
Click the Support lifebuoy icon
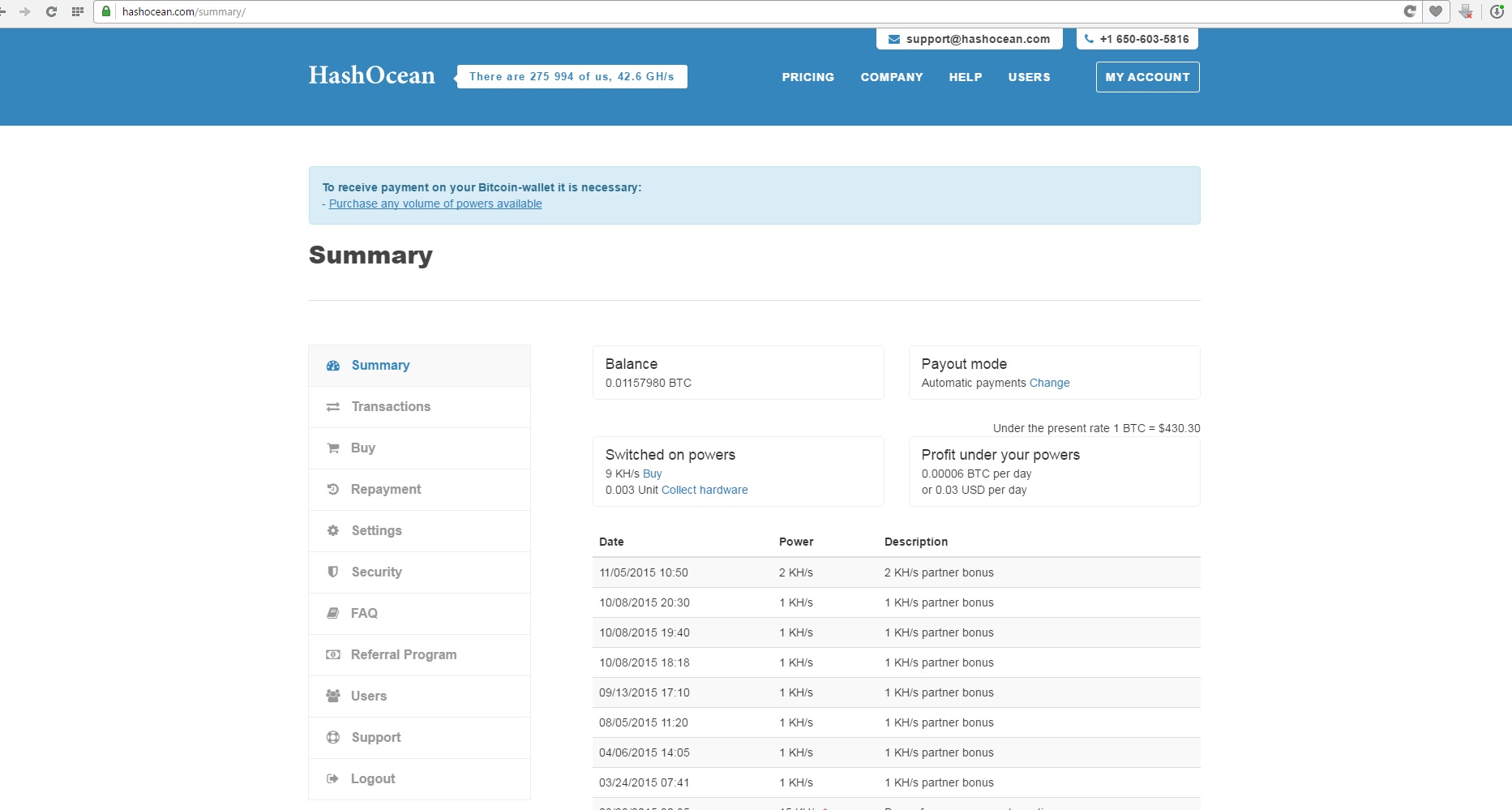click(x=332, y=738)
